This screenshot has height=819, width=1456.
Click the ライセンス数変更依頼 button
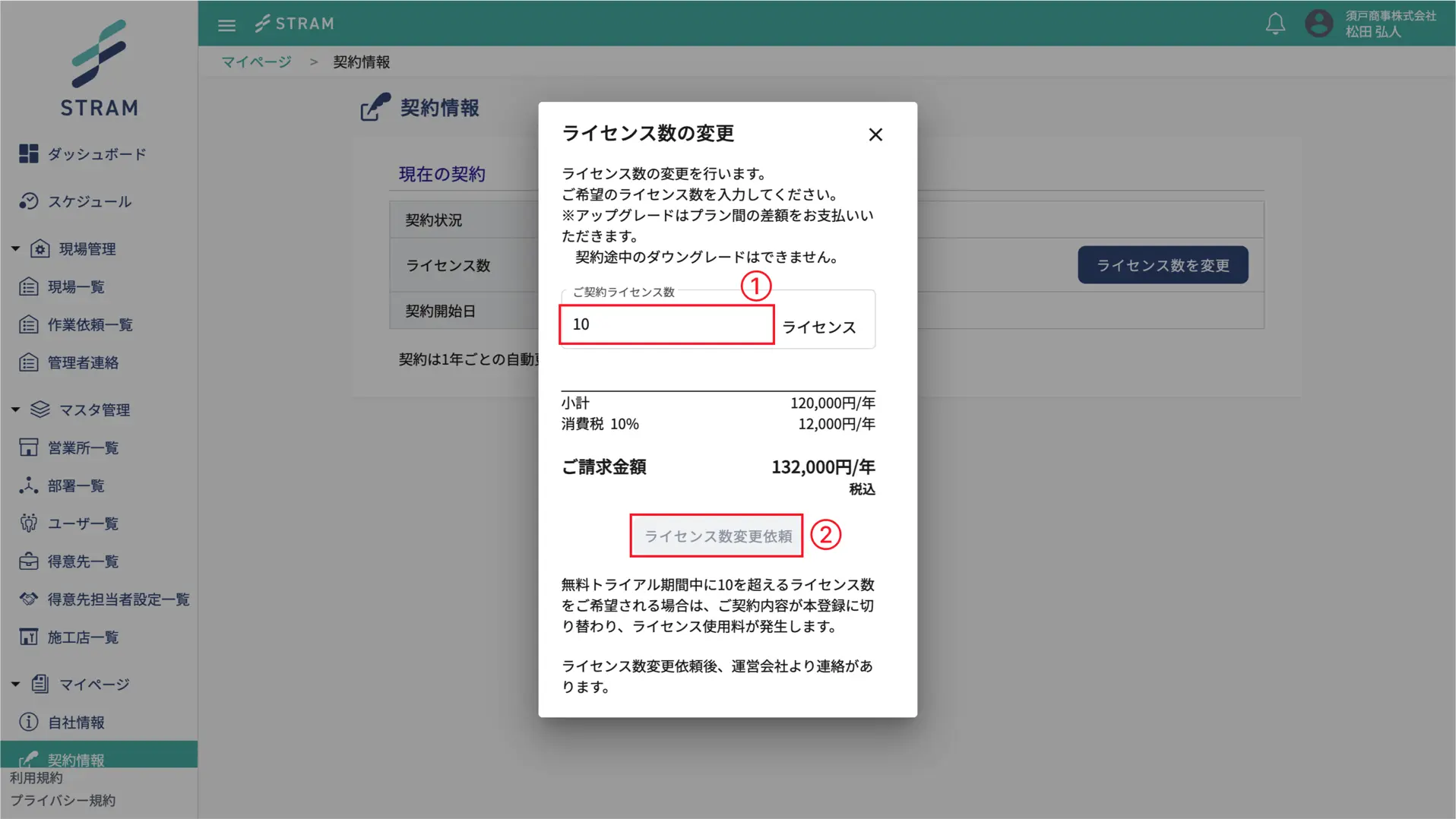pyautogui.click(x=715, y=536)
